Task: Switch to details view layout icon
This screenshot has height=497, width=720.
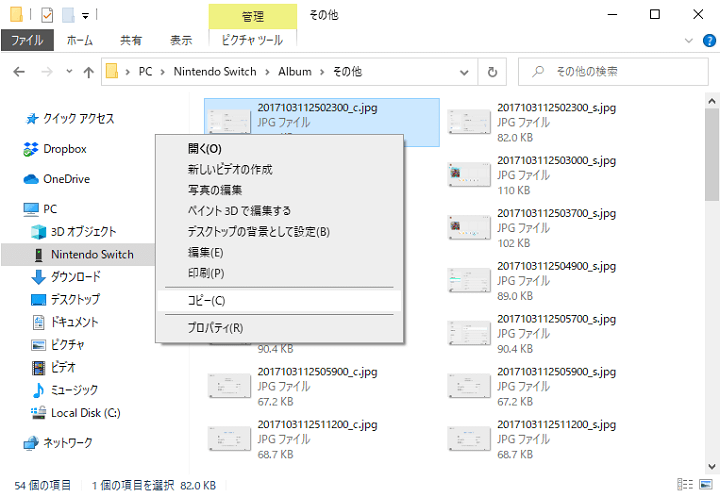Action: click(685, 484)
